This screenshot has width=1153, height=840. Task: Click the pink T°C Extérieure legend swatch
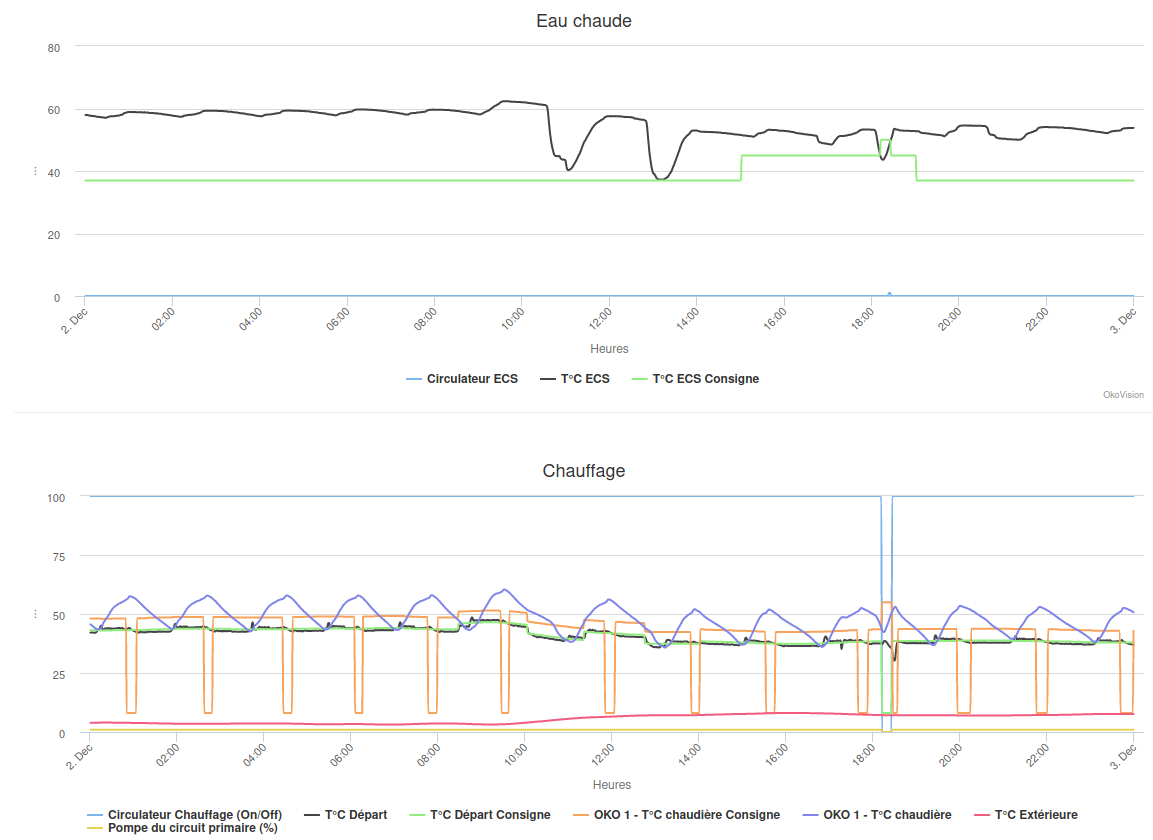(x=981, y=814)
